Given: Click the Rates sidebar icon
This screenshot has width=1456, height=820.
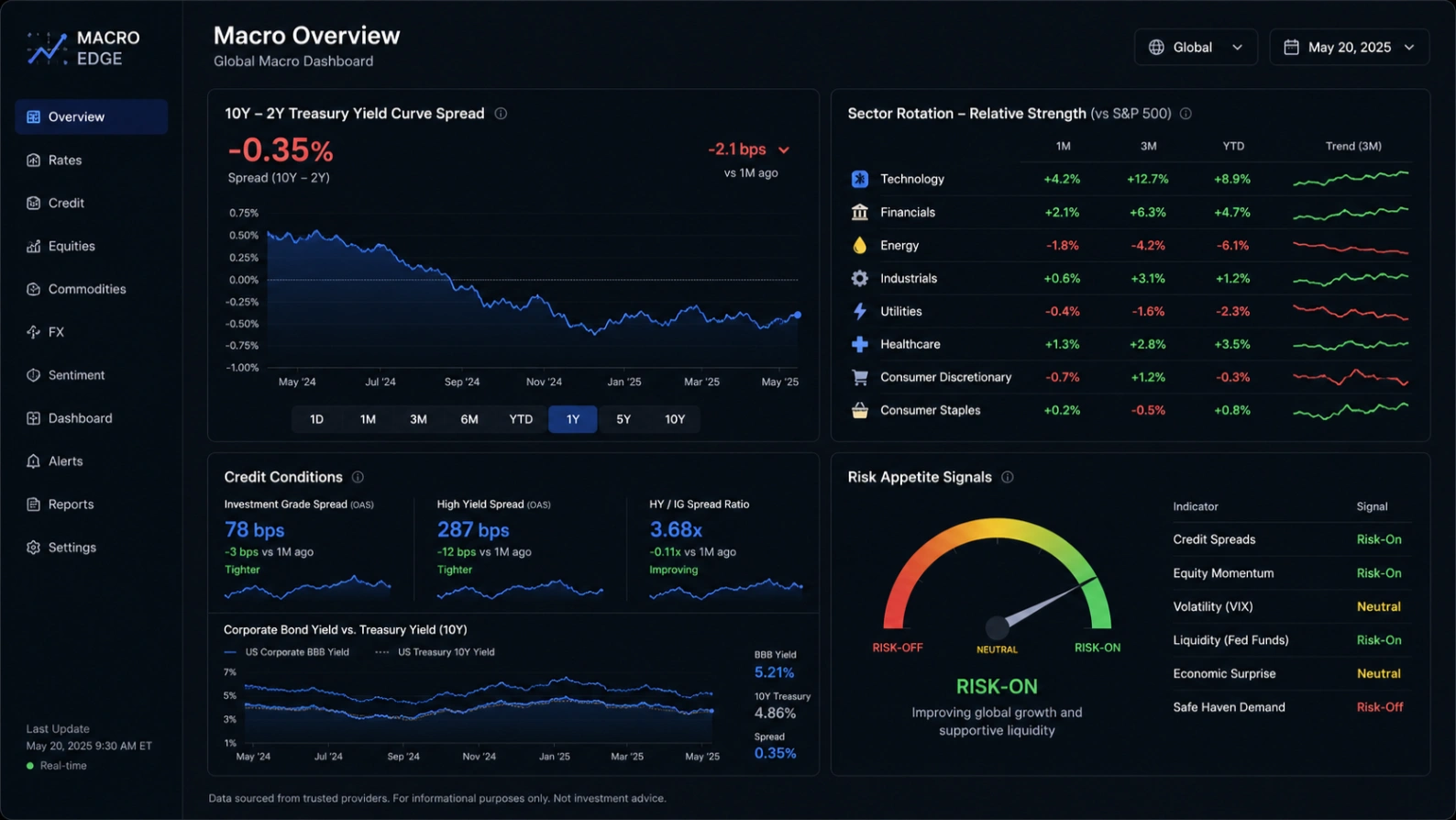Looking at the screenshot, I should point(33,161).
